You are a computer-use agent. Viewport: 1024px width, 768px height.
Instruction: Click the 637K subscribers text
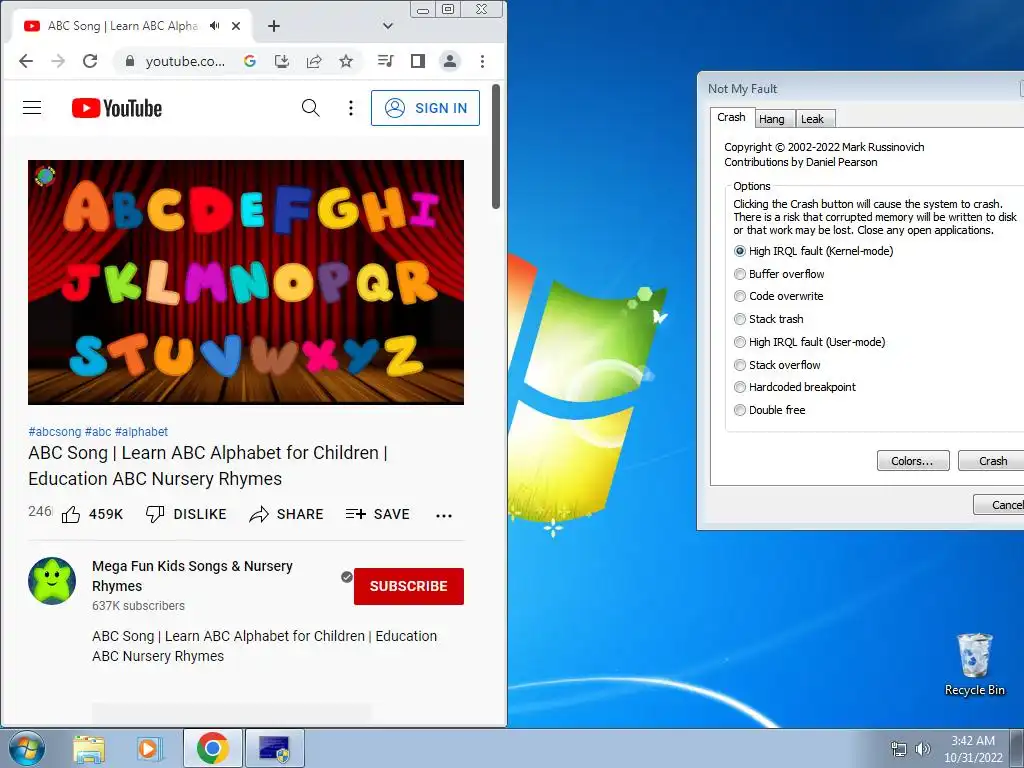pyautogui.click(x=138, y=606)
